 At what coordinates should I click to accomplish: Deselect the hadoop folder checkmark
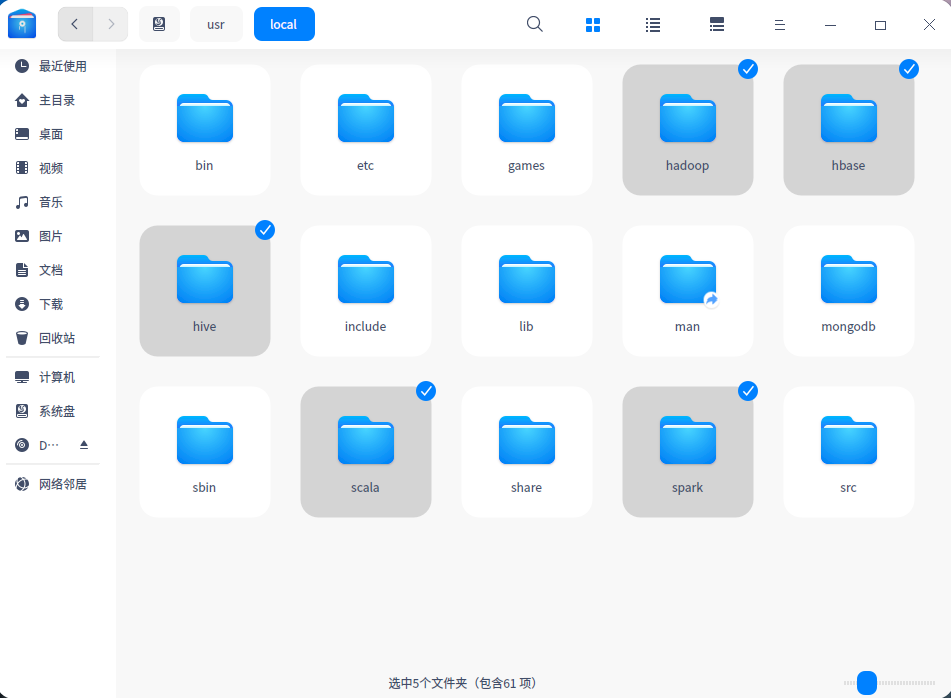(748, 69)
